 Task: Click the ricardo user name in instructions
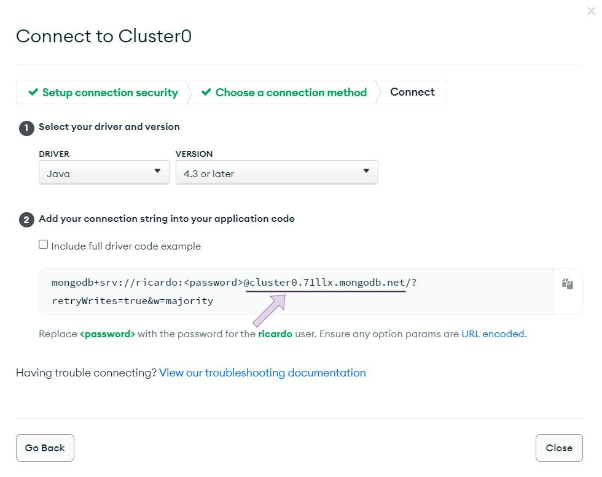(x=275, y=334)
